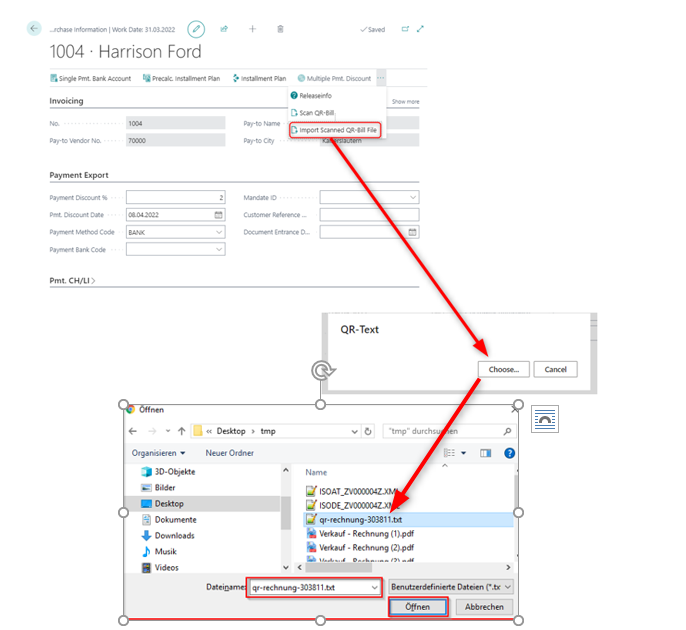Click the plus icon for new record
The height and width of the screenshot is (630, 686).
[x=252, y=29]
